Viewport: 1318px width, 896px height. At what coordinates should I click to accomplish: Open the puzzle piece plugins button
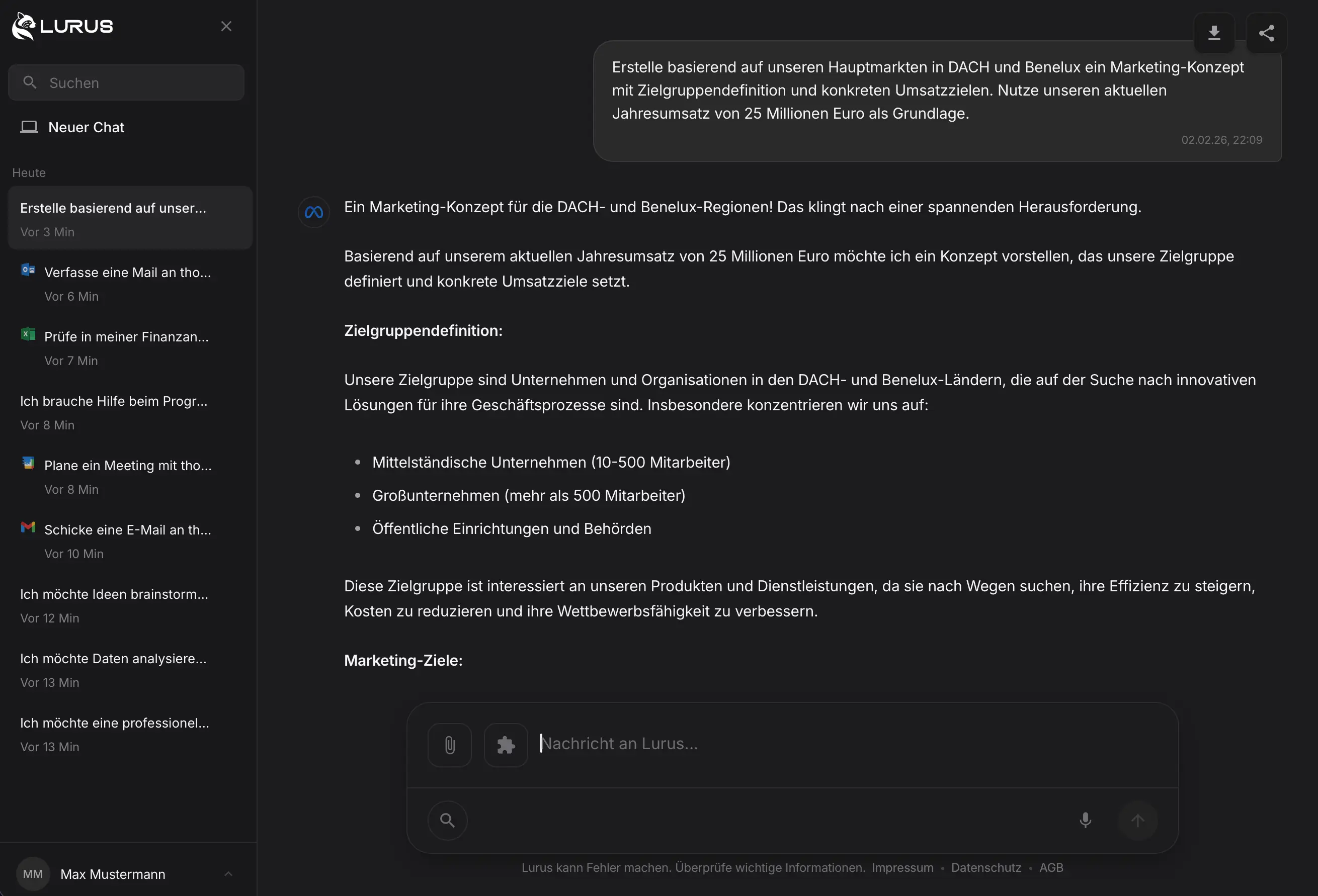click(505, 745)
